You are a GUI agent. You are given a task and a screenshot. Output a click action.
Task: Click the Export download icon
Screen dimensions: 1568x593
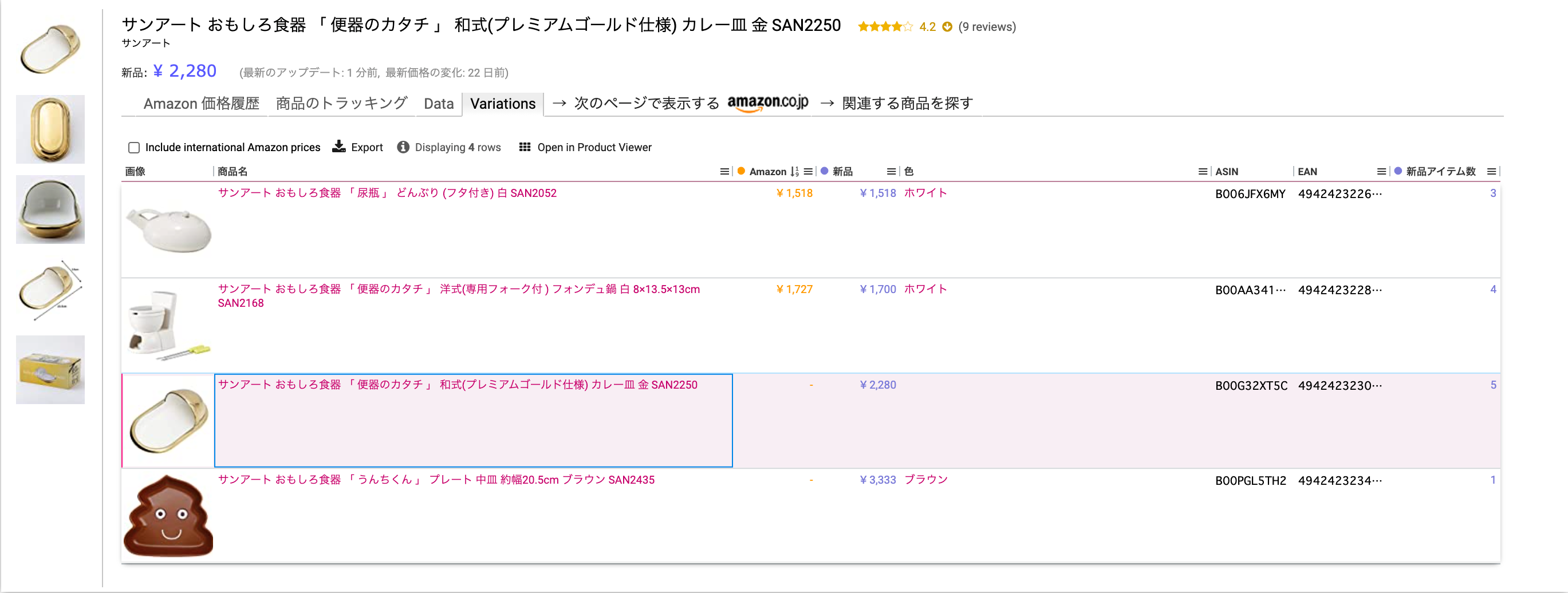(x=338, y=147)
